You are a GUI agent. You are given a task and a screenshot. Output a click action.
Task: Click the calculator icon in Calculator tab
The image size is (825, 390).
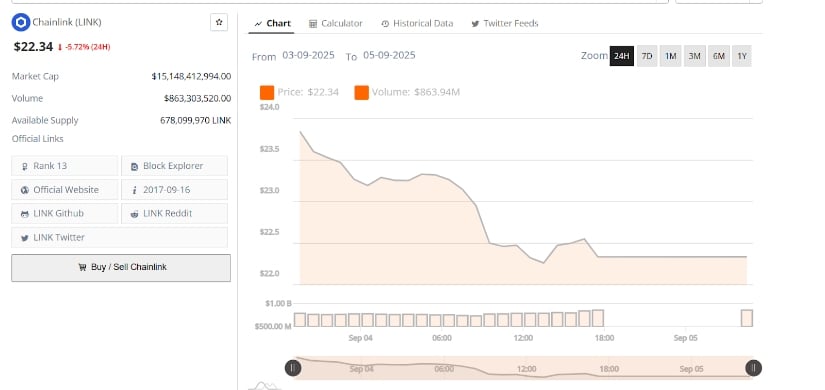point(313,24)
